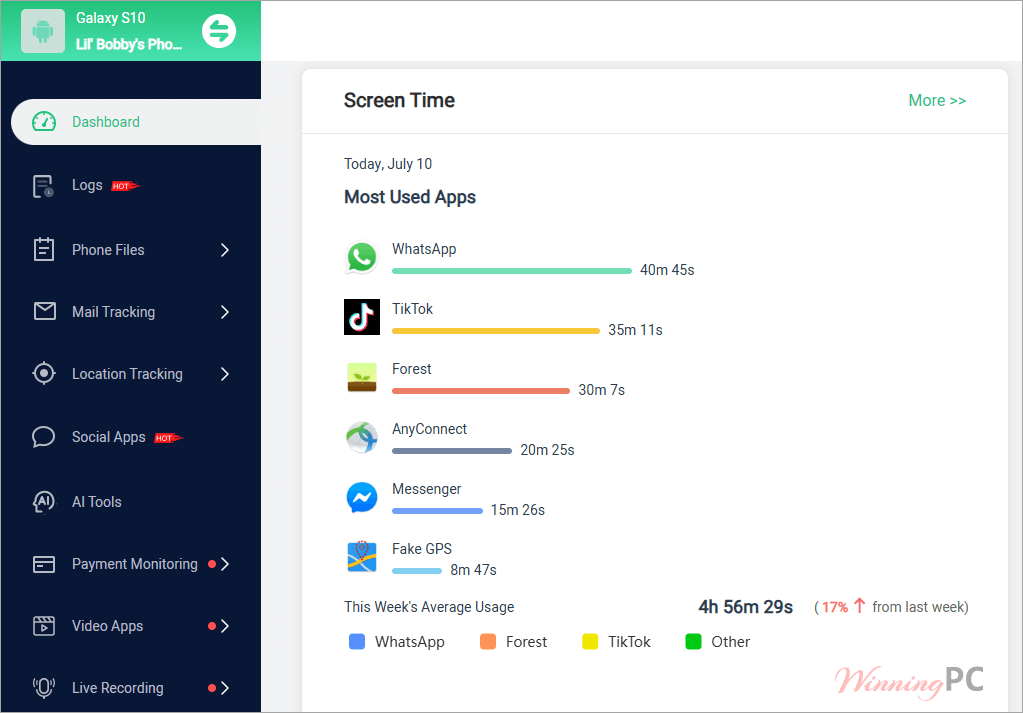The image size is (1023, 713).
Task: Click the Fake GPS light blue bar
Action: pyautogui.click(x=417, y=571)
